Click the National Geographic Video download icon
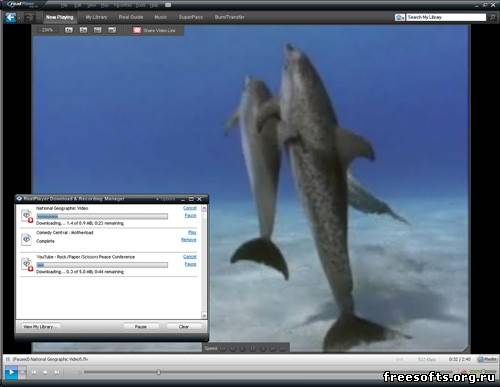The width and height of the screenshot is (500, 387). click(27, 216)
